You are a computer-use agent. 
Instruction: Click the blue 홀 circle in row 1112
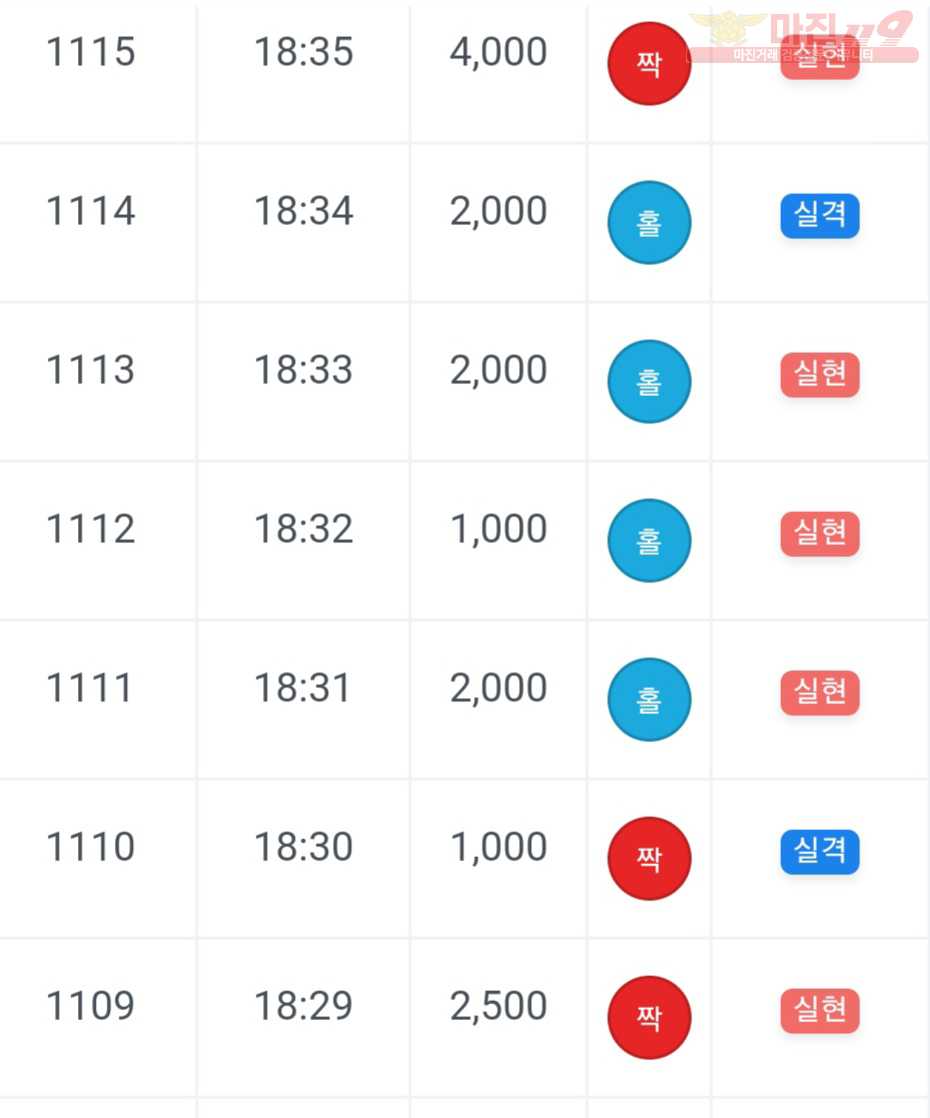pos(649,540)
